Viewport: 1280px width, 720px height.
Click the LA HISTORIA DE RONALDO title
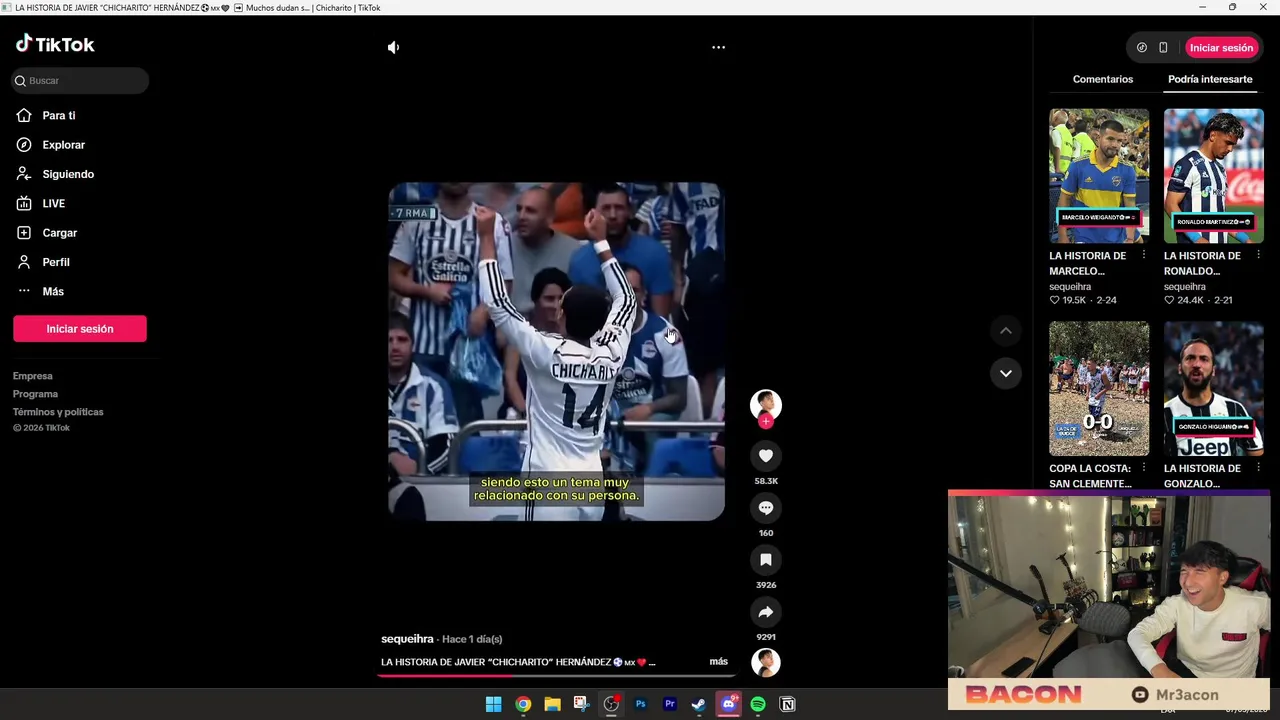pos(1202,263)
